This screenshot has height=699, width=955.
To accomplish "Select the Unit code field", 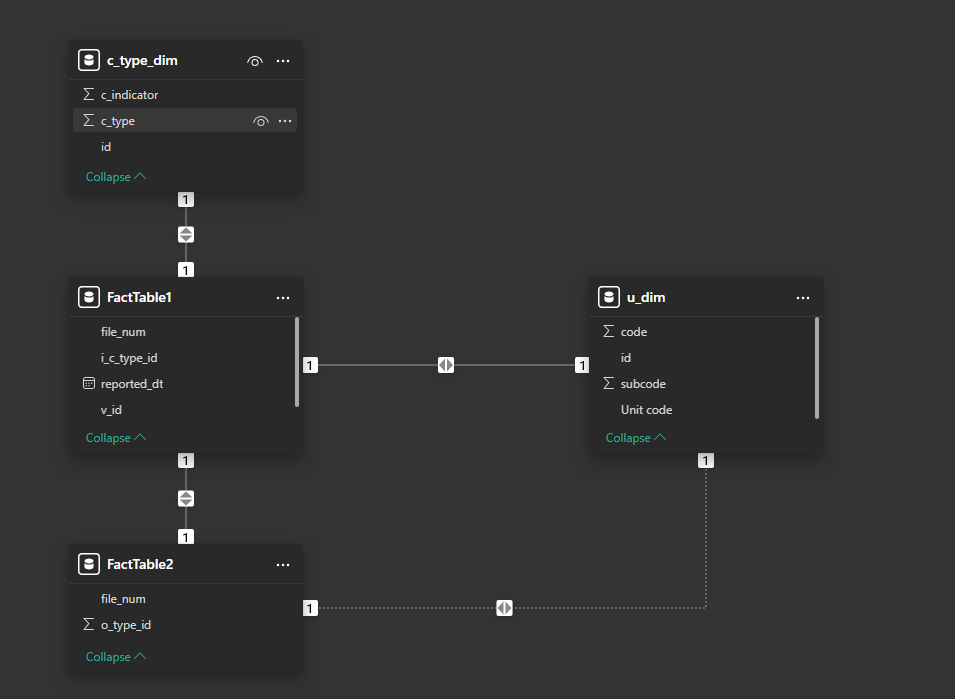I will coord(703,410).
